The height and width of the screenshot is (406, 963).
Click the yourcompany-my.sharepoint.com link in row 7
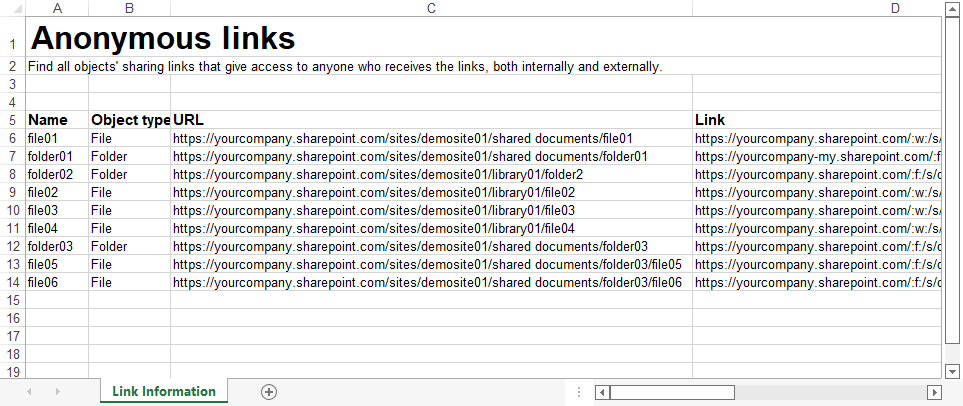click(817, 156)
